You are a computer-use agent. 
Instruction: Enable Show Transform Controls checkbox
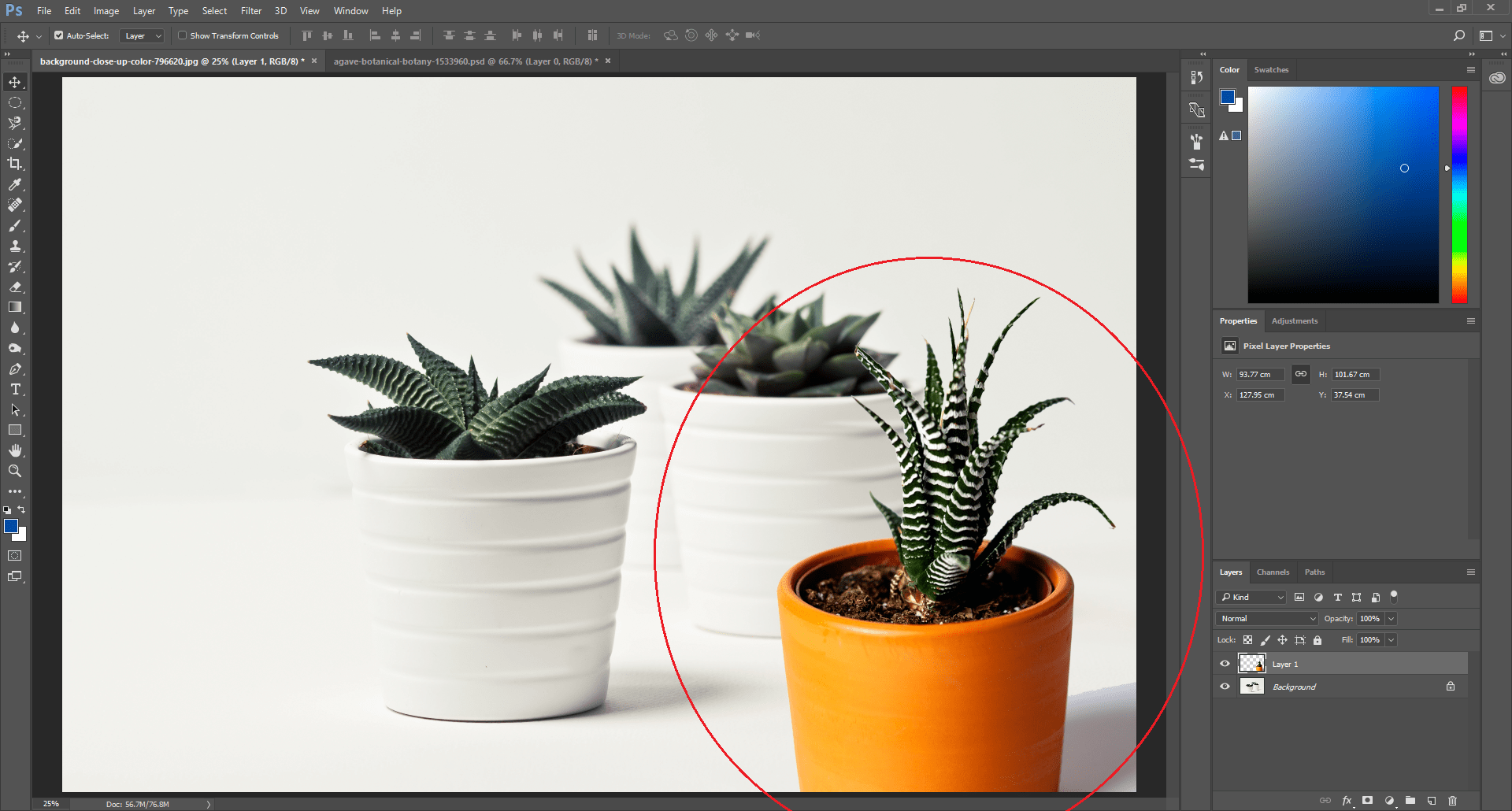pyautogui.click(x=182, y=35)
